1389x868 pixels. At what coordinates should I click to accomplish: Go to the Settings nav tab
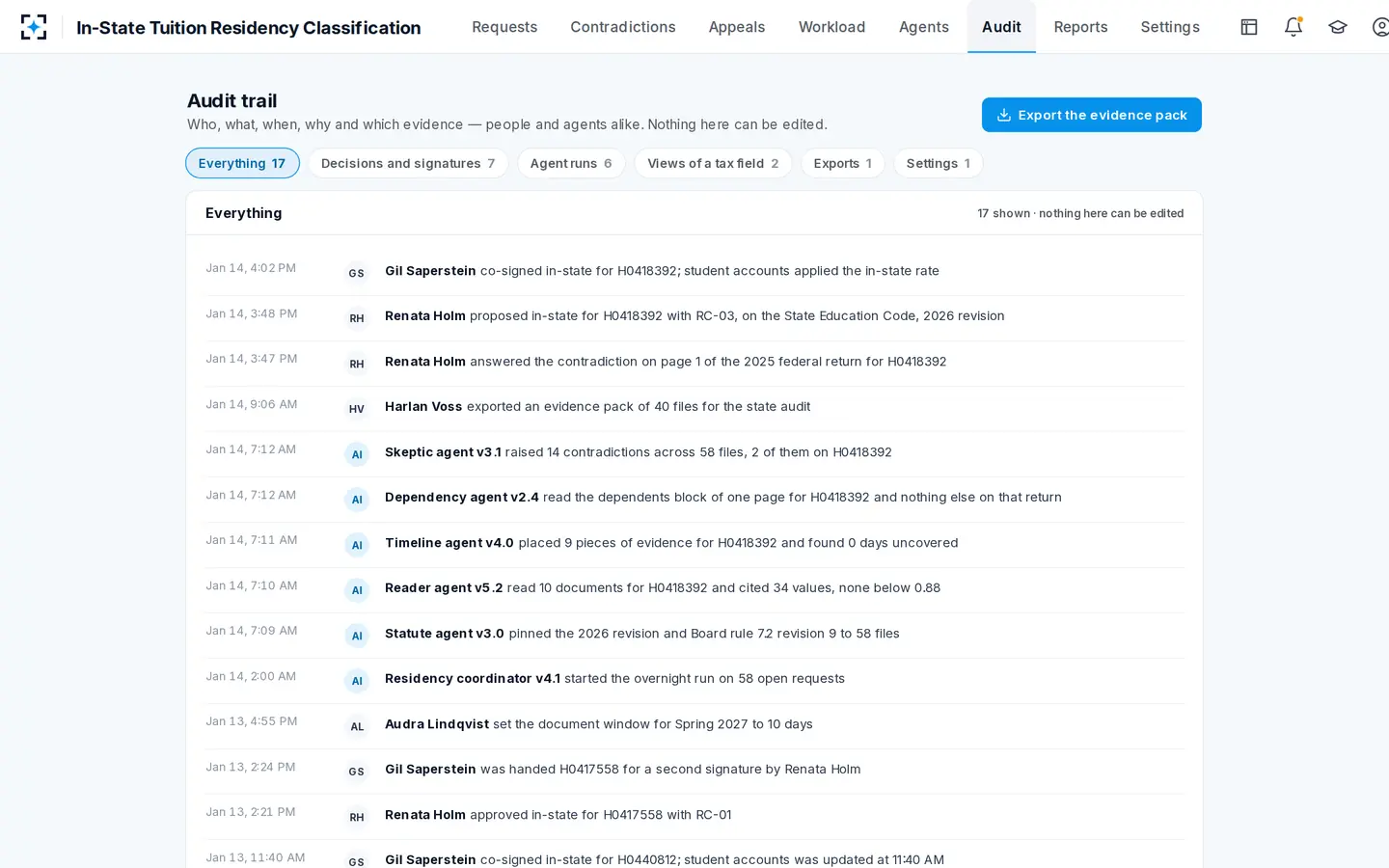1170,27
